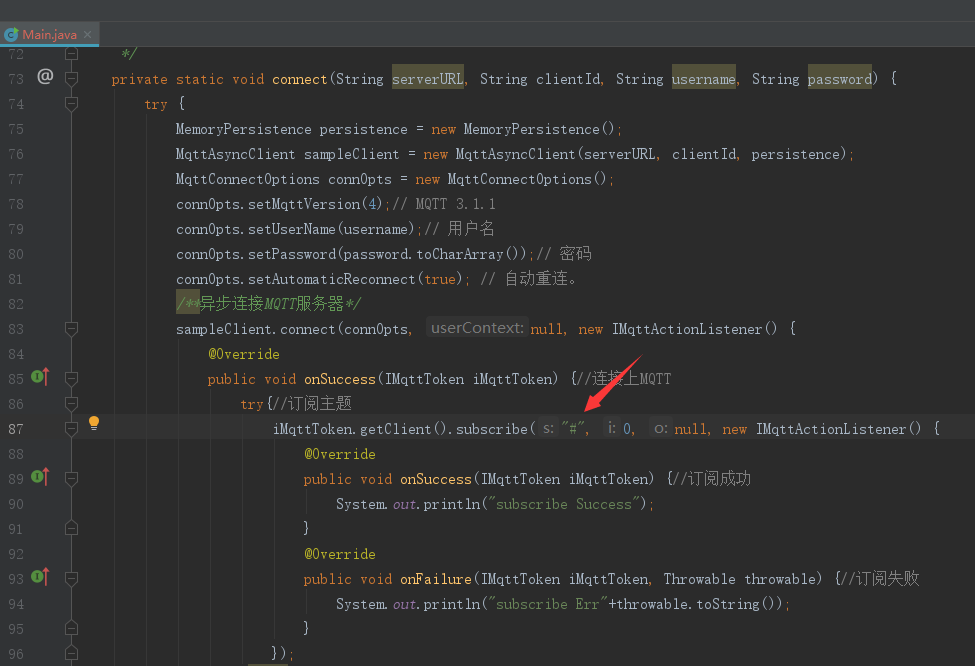Screen dimensions: 975x666
Task: Click the @Override annotation on line 84
Action: [244, 354]
